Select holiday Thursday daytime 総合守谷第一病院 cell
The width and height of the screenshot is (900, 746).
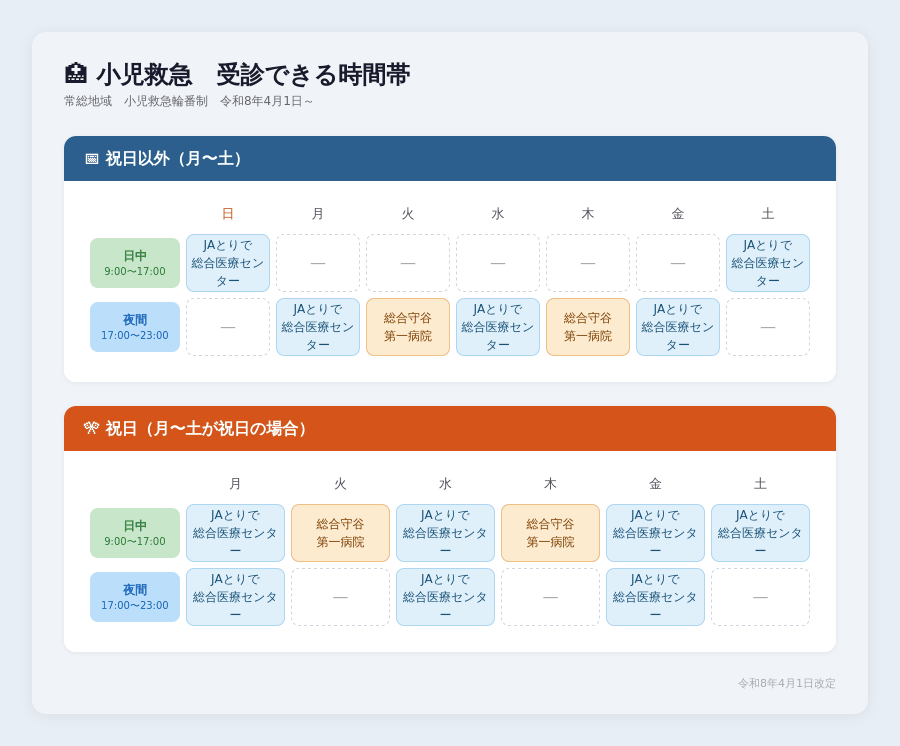(x=550, y=533)
